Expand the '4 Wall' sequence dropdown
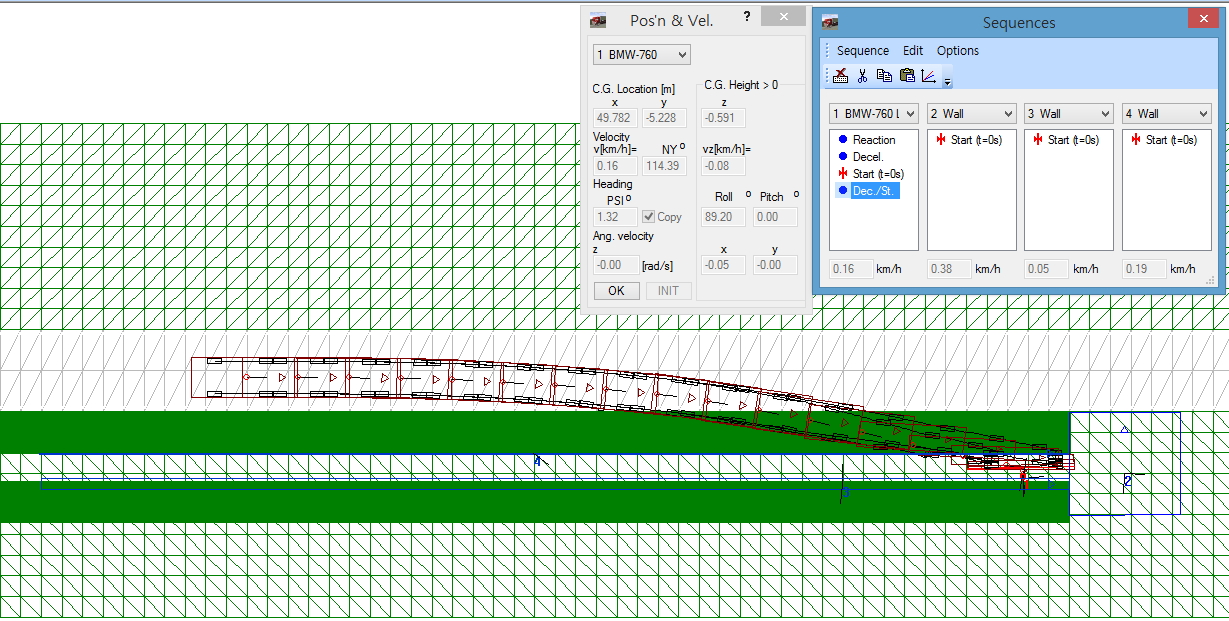1229x621 pixels. (x=1166, y=114)
